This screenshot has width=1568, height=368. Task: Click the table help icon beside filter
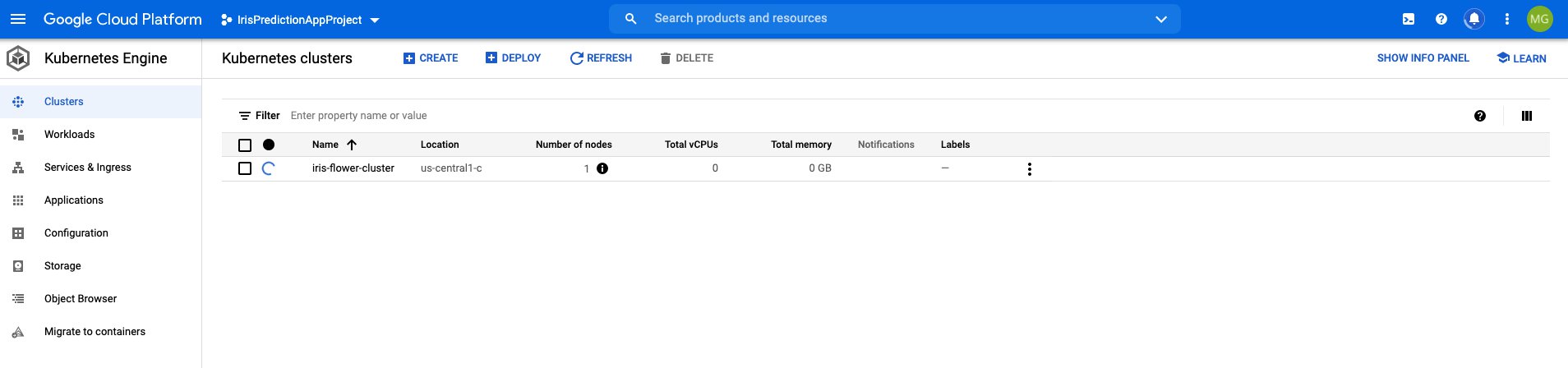[1480, 116]
